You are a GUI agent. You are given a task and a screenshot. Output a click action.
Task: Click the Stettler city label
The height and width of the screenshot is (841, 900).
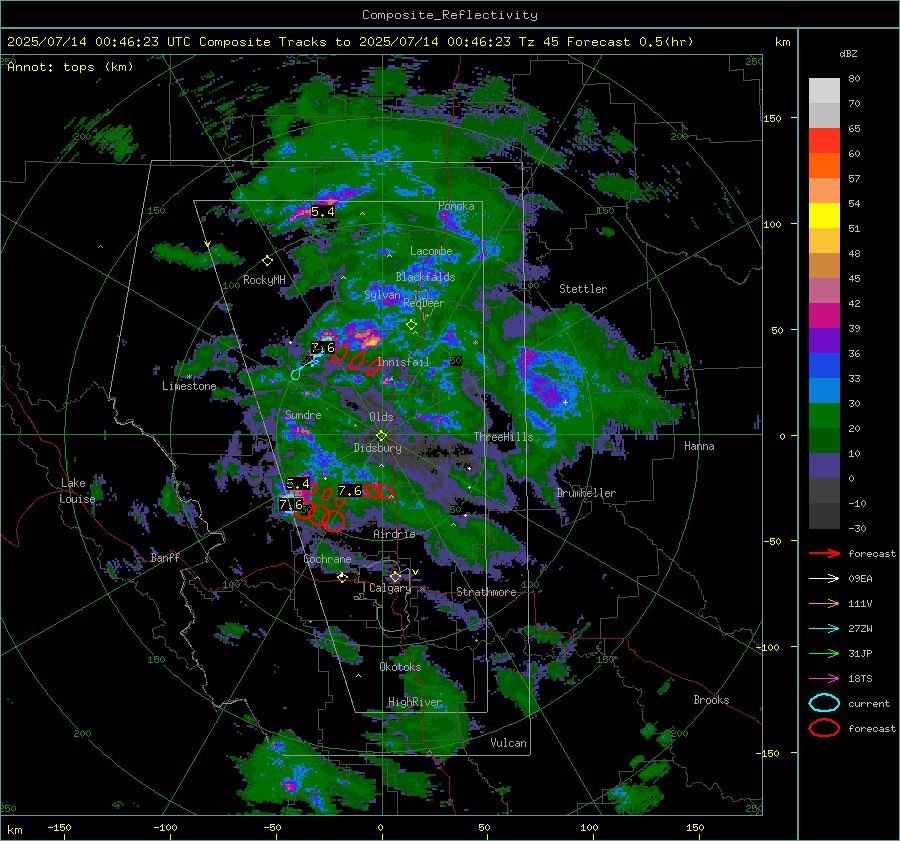tap(583, 289)
